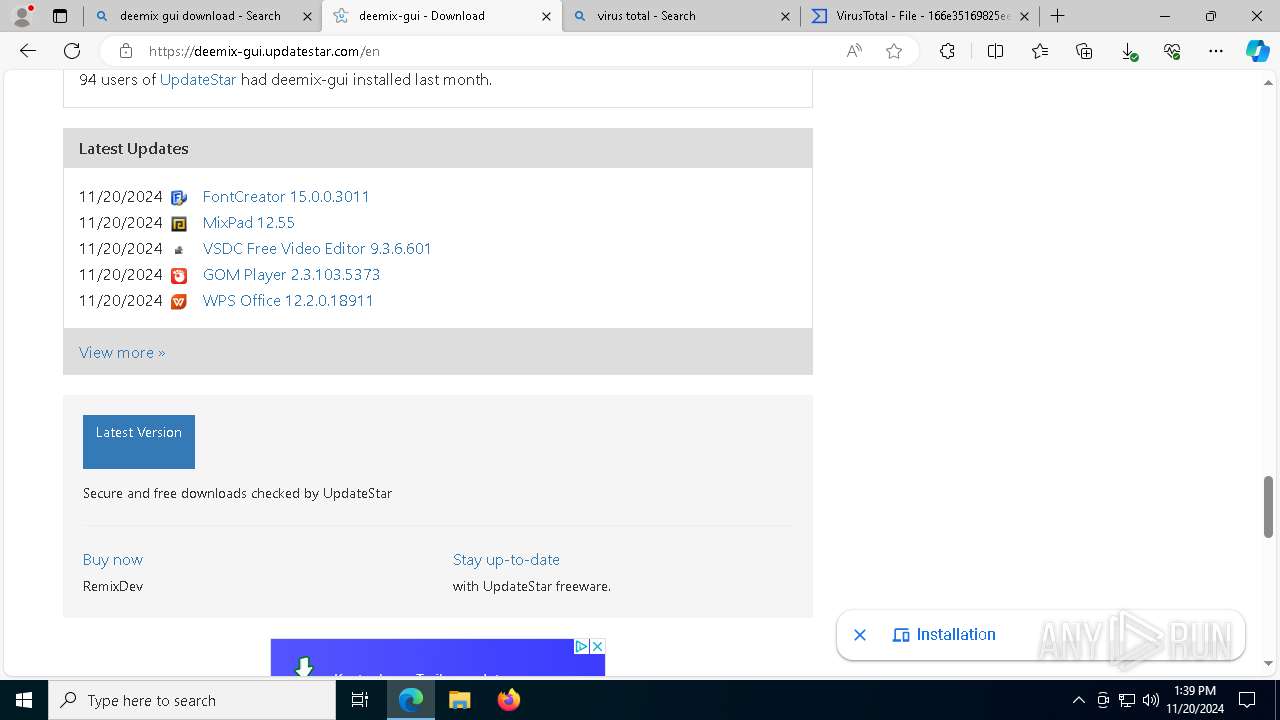
Task: Click the page scrollbar thumb
Action: pos(1269,507)
